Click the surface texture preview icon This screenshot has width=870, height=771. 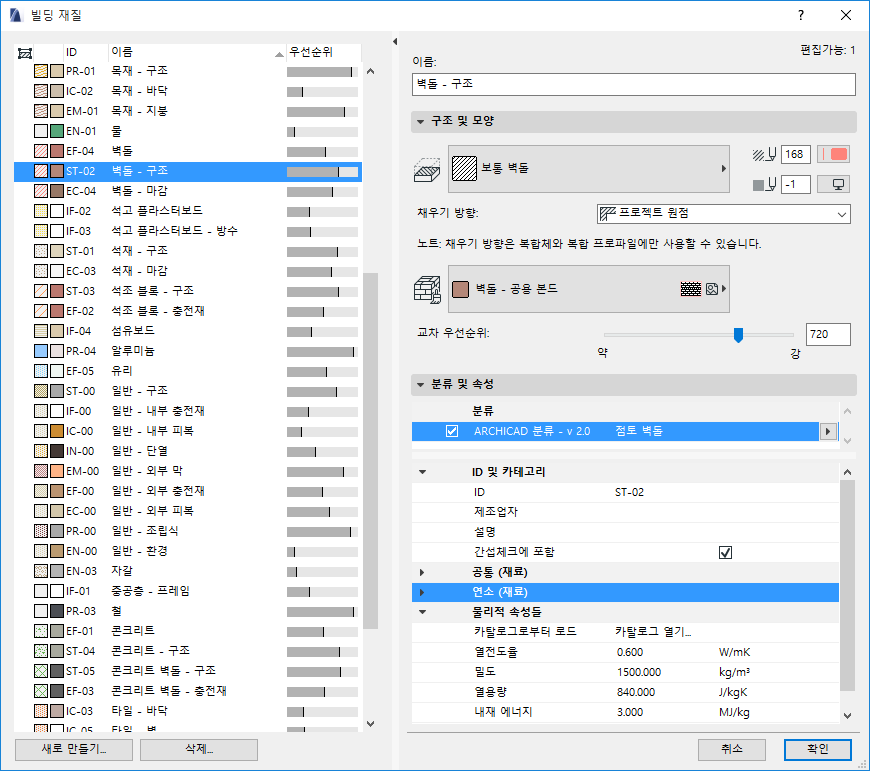point(691,289)
